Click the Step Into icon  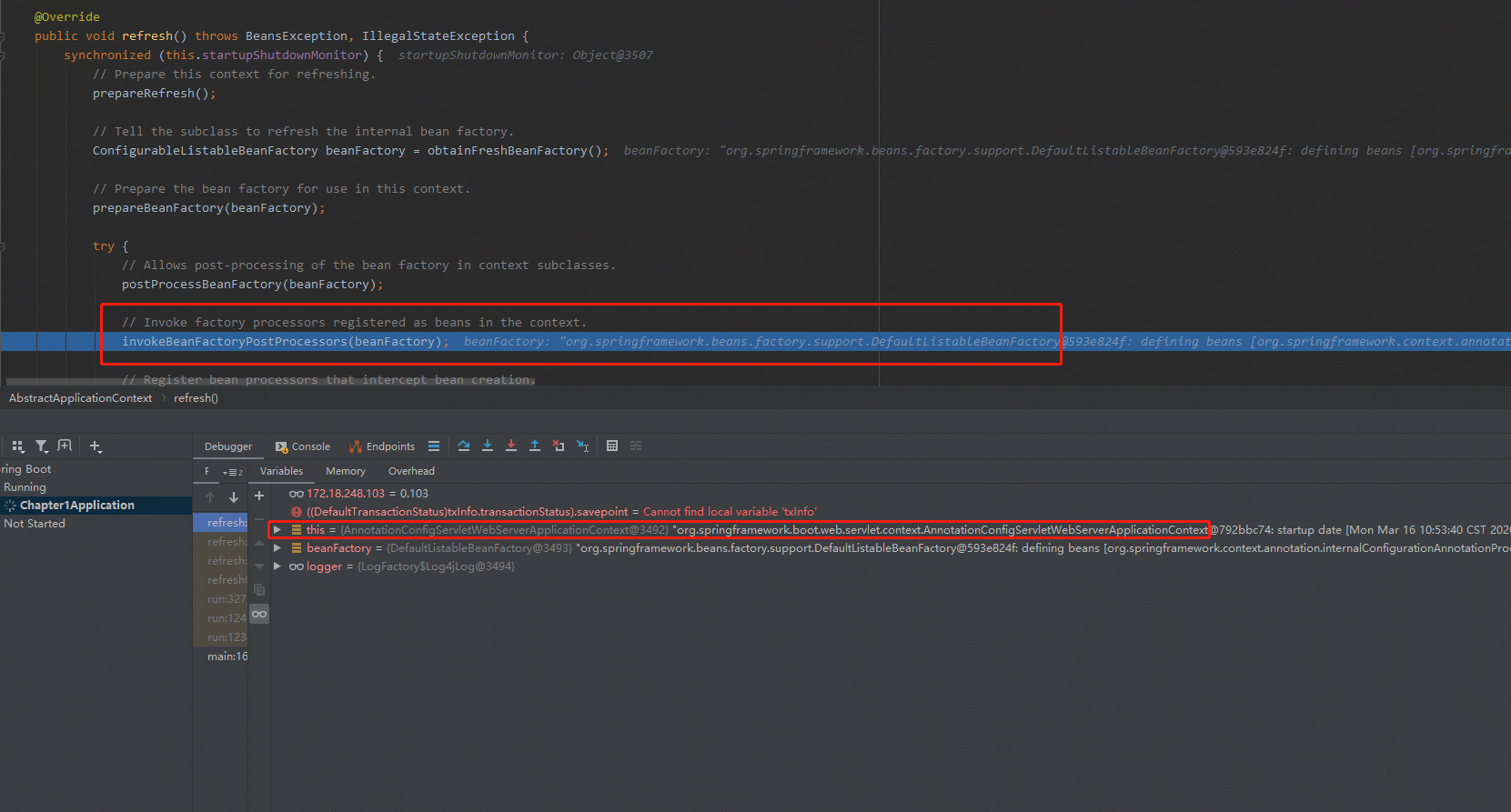488,446
